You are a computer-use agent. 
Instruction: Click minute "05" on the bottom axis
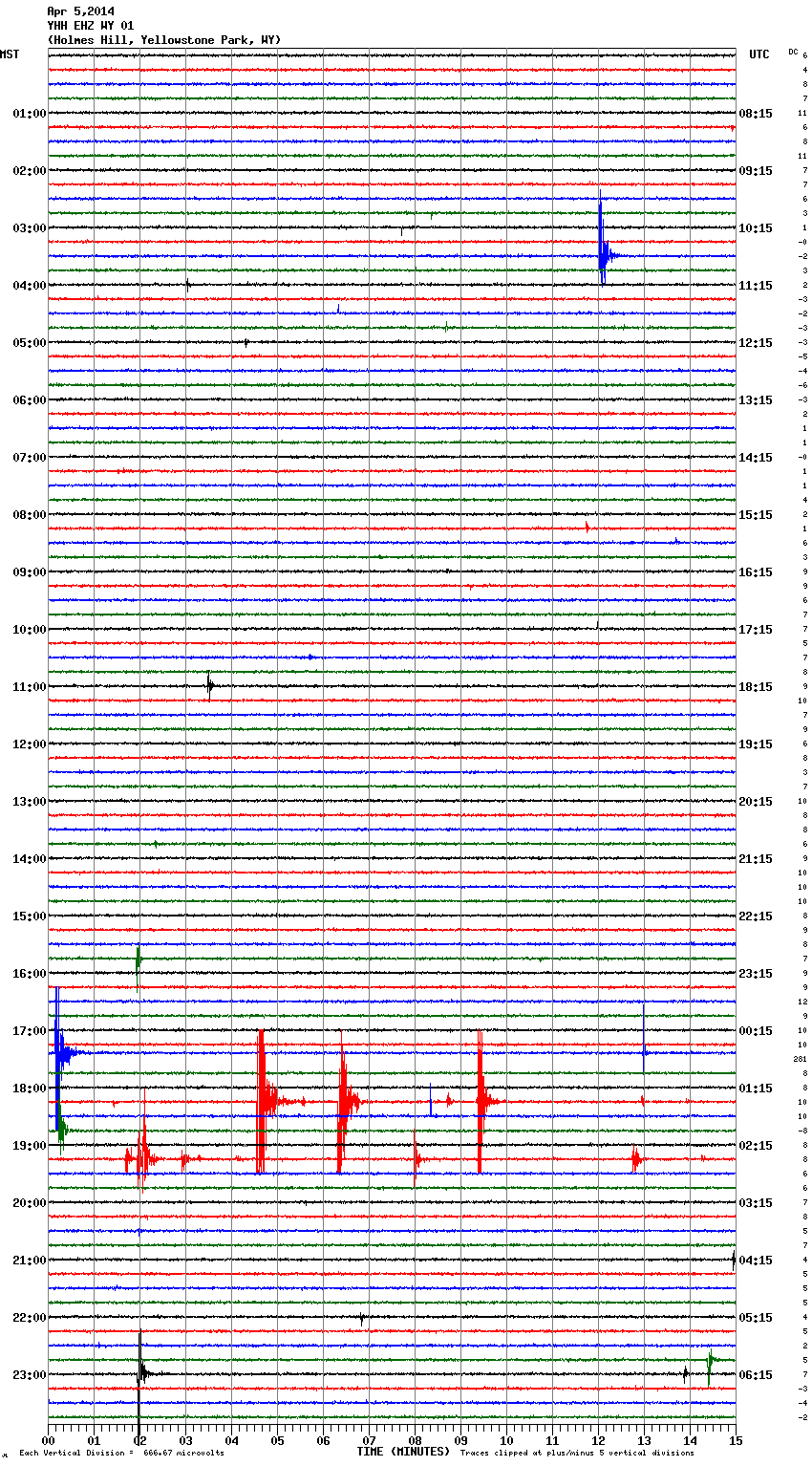(x=277, y=1440)
